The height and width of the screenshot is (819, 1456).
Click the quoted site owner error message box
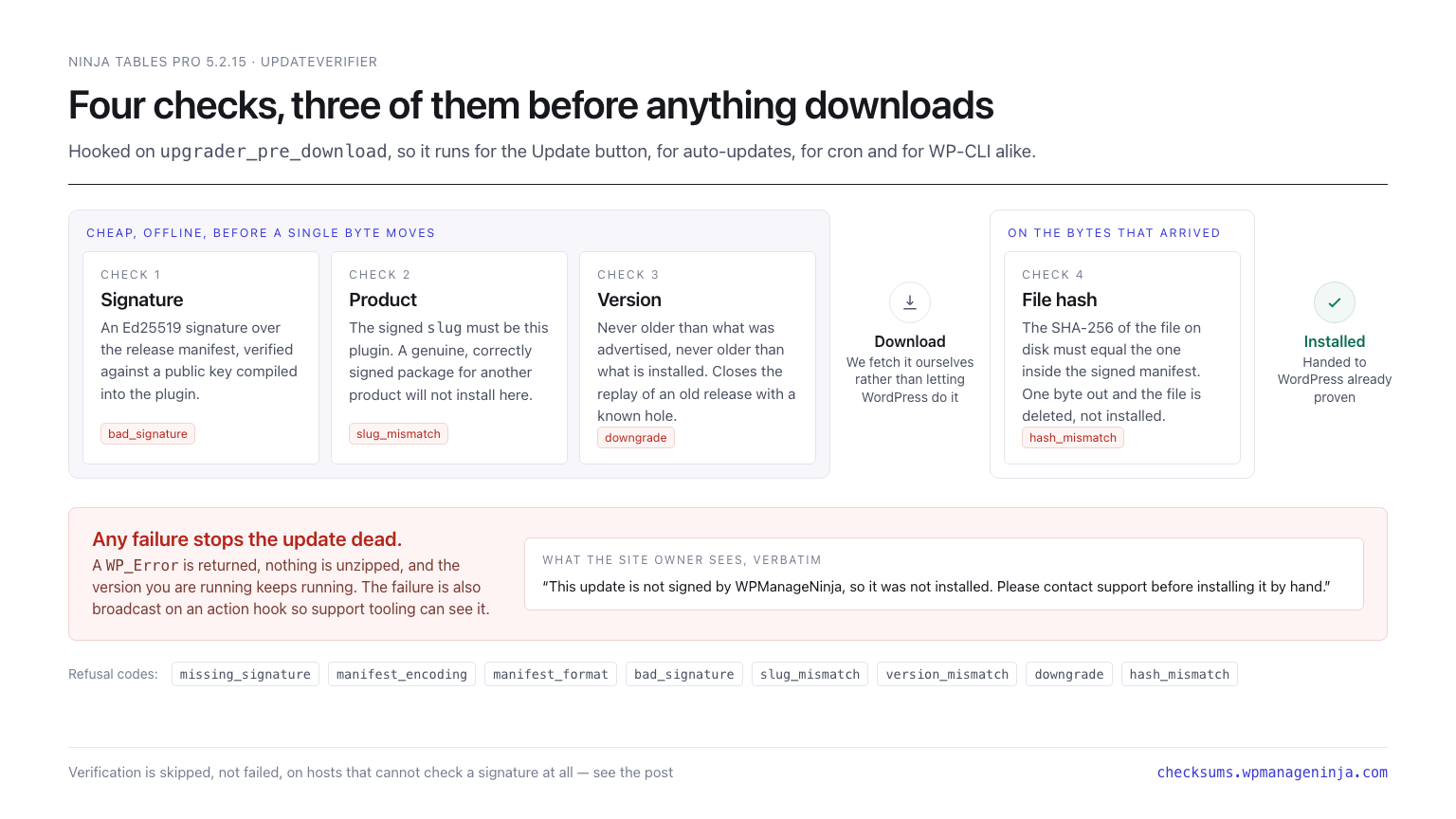point(944,574)
